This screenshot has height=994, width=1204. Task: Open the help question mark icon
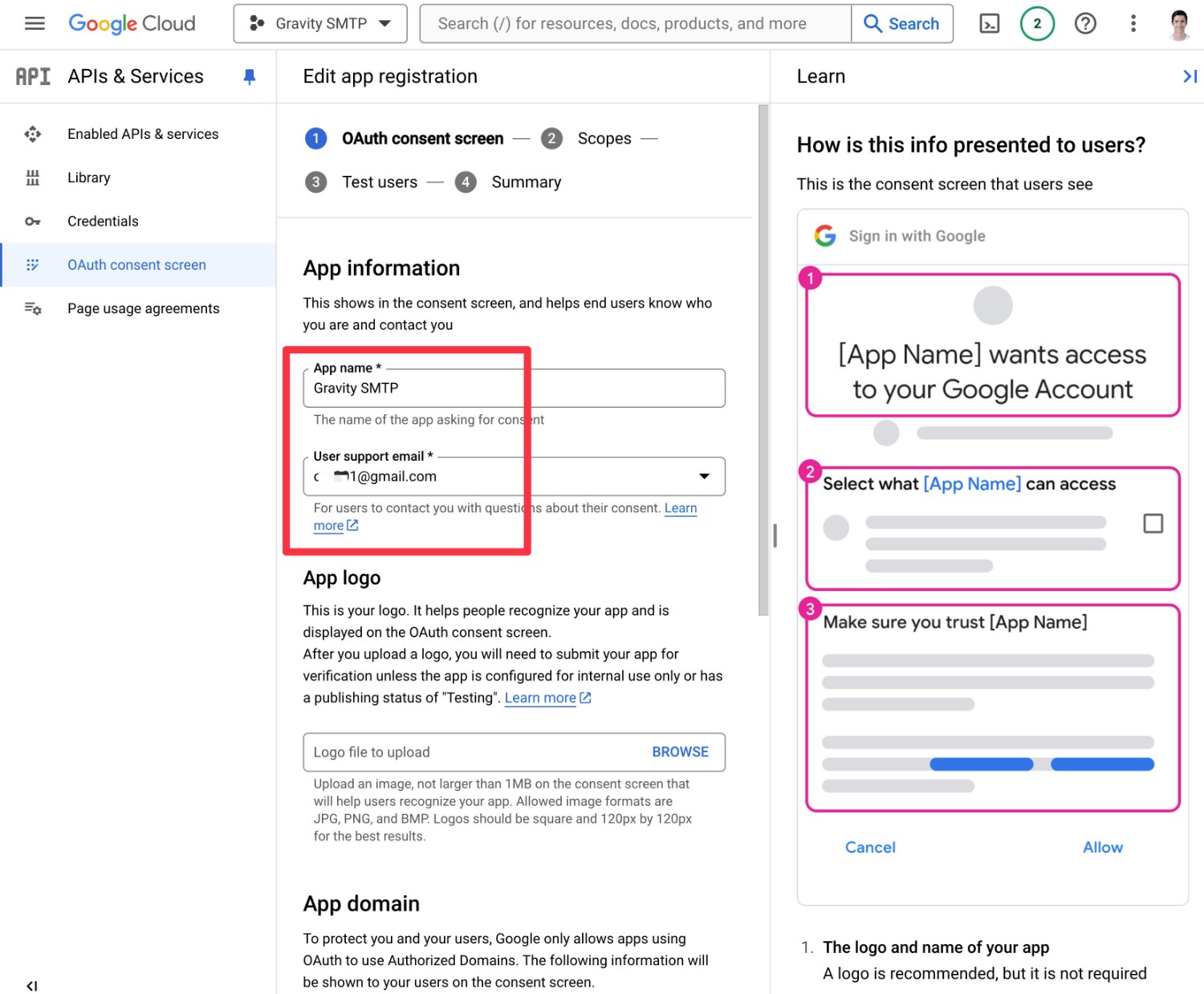click(1085, 23)
